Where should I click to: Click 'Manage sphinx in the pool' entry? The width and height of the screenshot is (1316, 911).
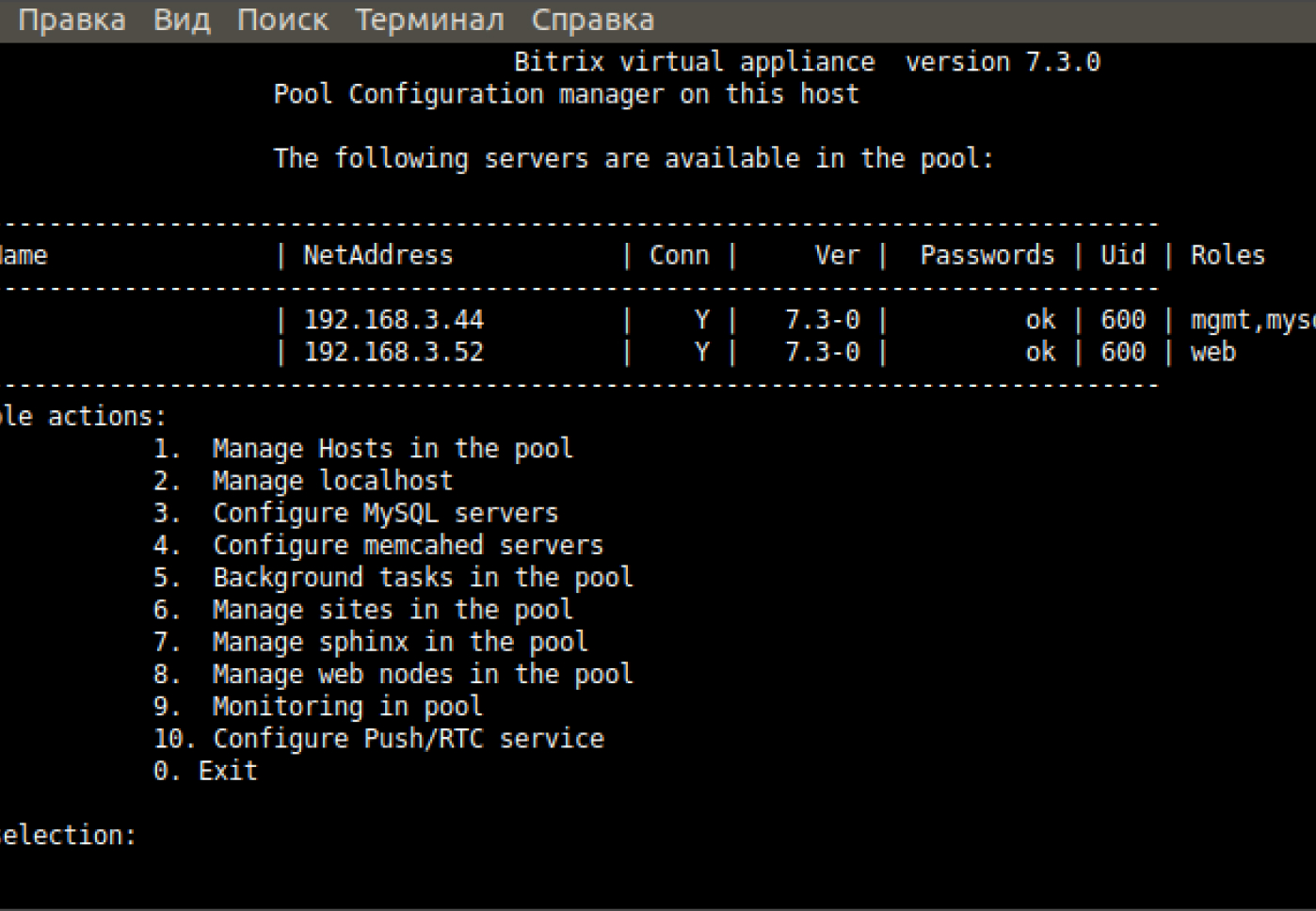[399, 642]
